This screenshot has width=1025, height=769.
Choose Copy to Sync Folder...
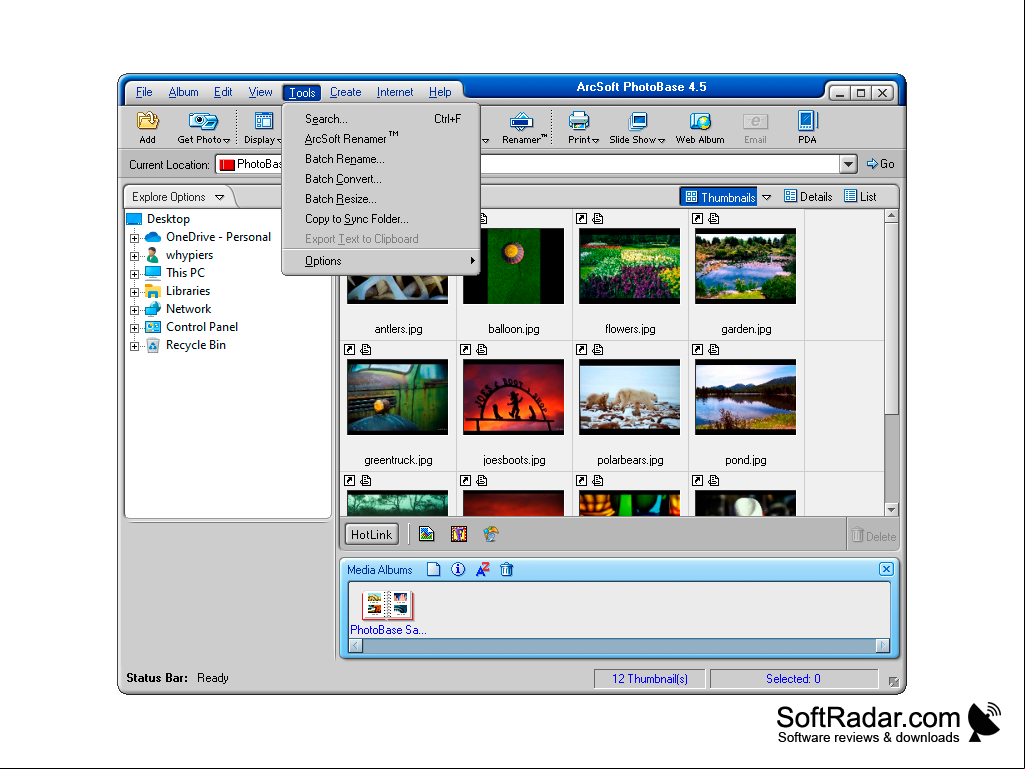[x=381, y=219]
